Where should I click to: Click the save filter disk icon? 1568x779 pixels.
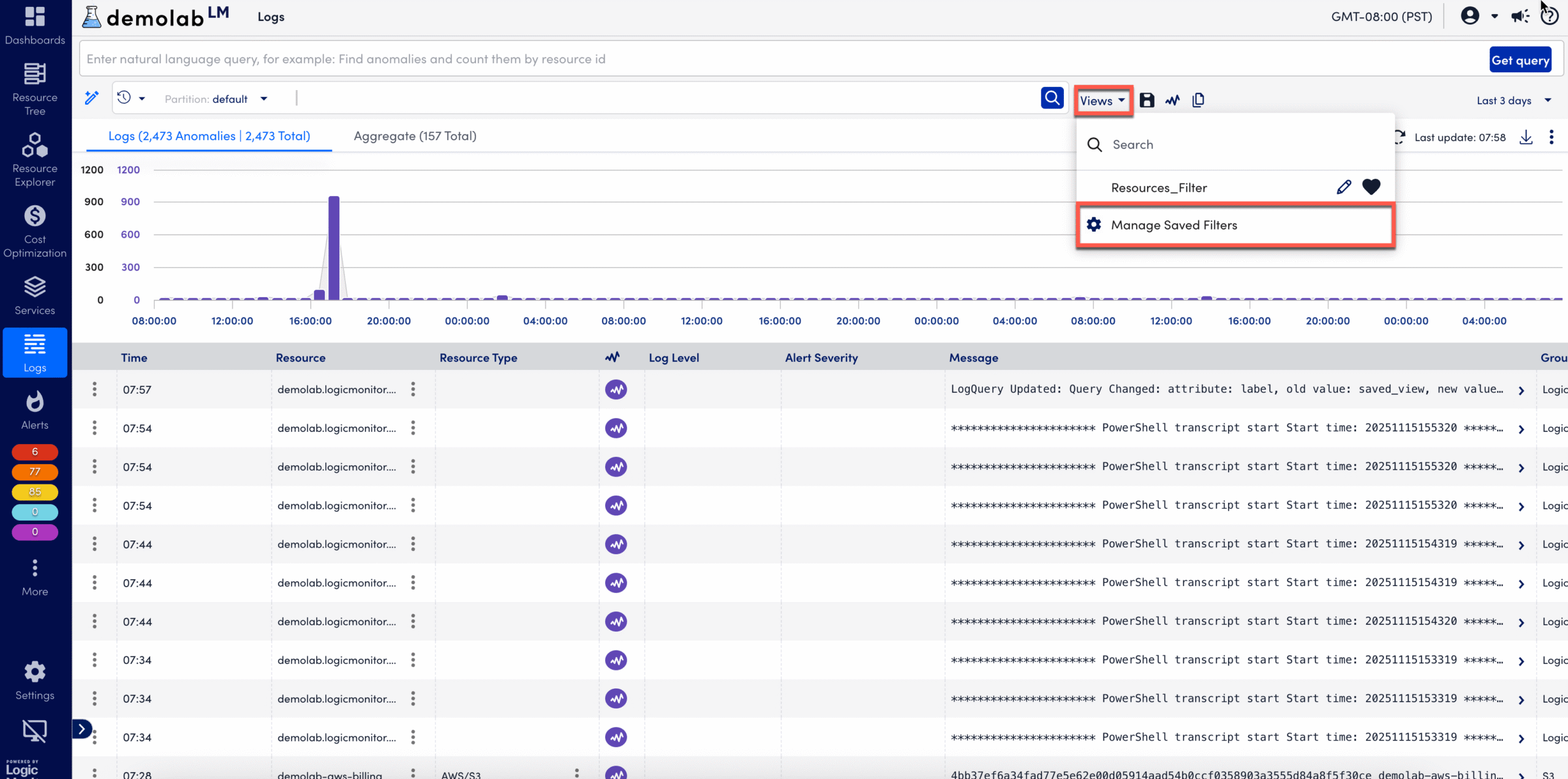point(1147,100)
